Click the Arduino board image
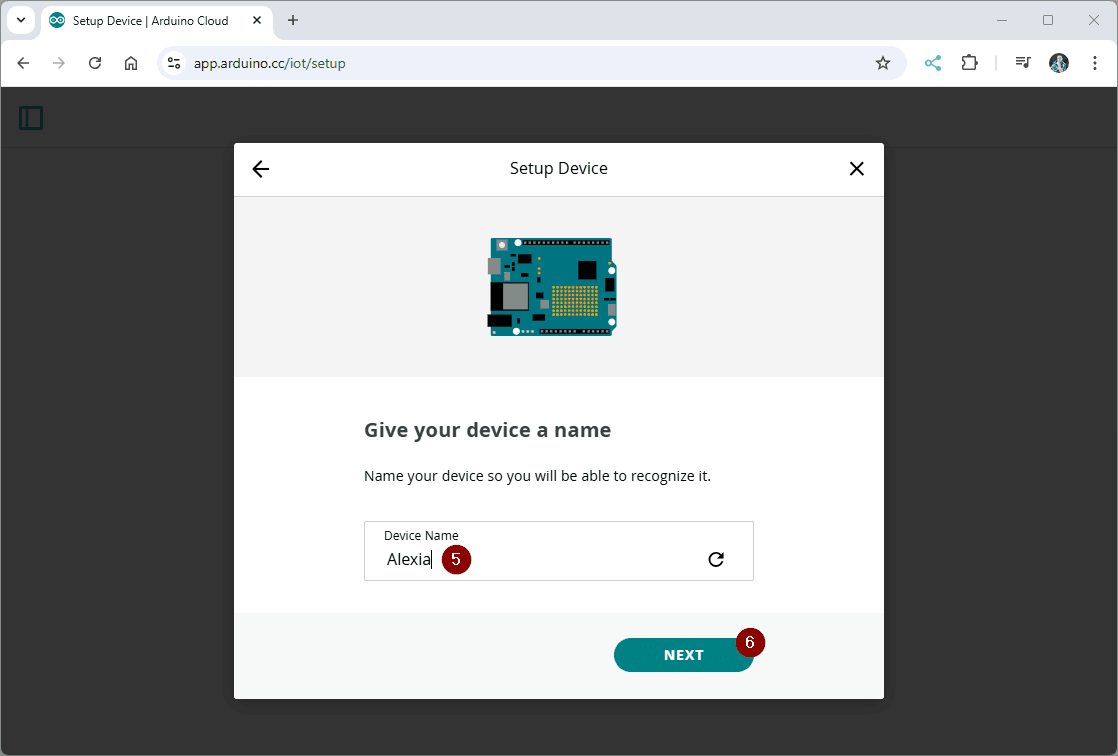This screenshot has width=1118, height=756. [552, 286]
